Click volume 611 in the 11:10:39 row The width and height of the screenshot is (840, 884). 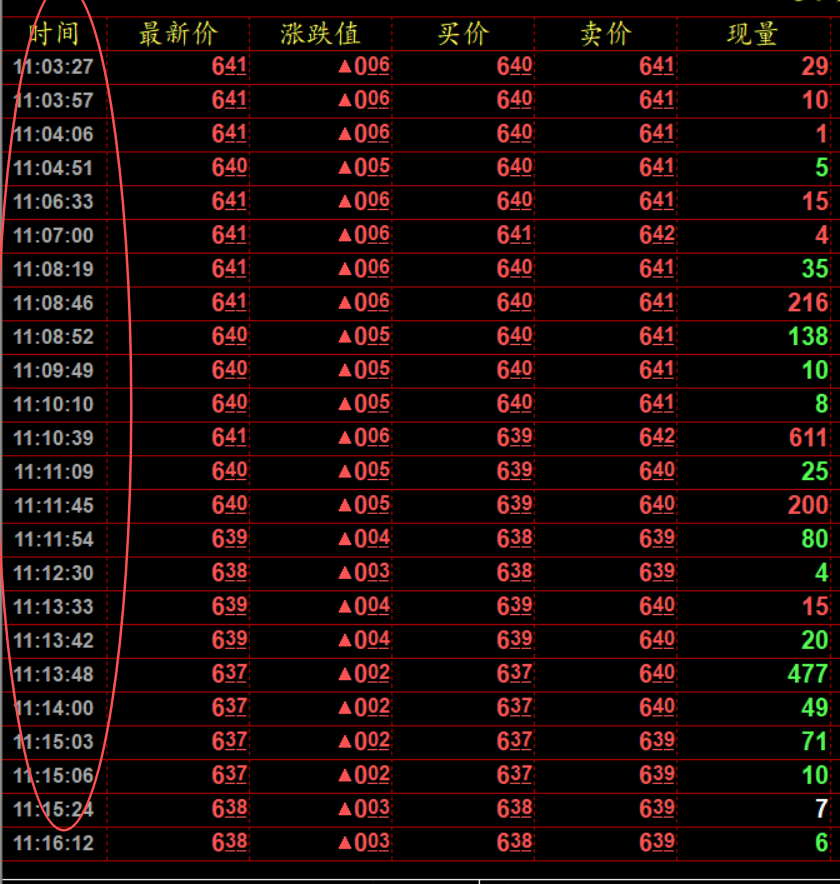tap(808, 439)
